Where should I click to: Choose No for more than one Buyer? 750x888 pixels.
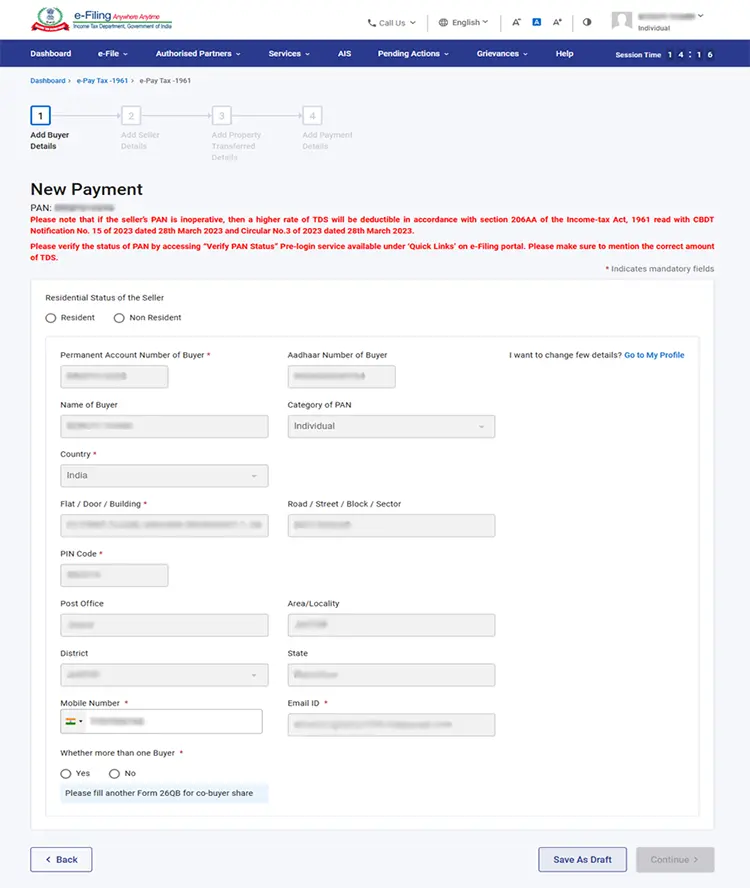[x=114, y=774]
